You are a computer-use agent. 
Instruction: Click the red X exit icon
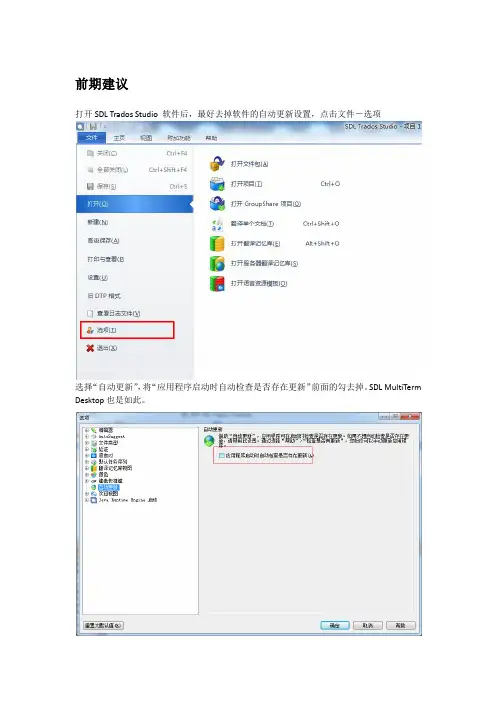coord(90,348)
